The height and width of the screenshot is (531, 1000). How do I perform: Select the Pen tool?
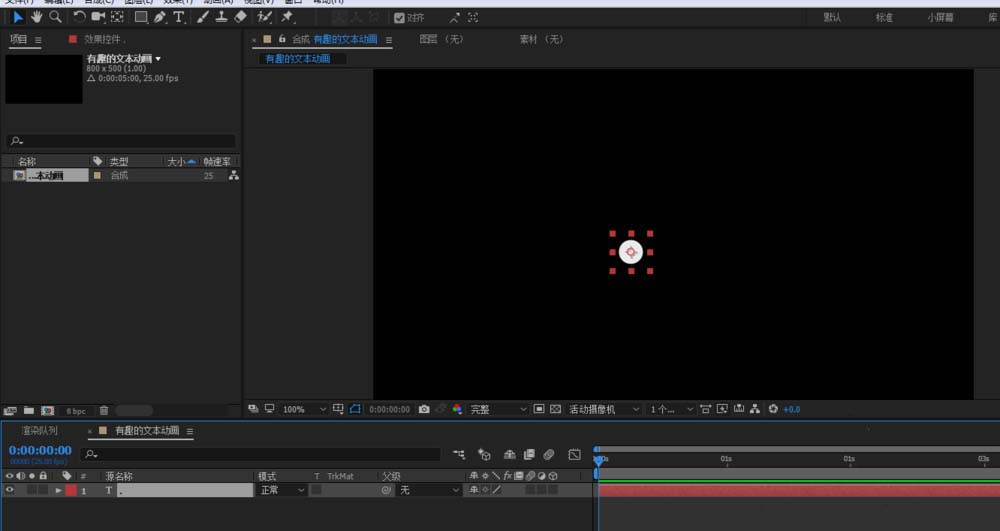pyautogui.click(x=160, y=17)
